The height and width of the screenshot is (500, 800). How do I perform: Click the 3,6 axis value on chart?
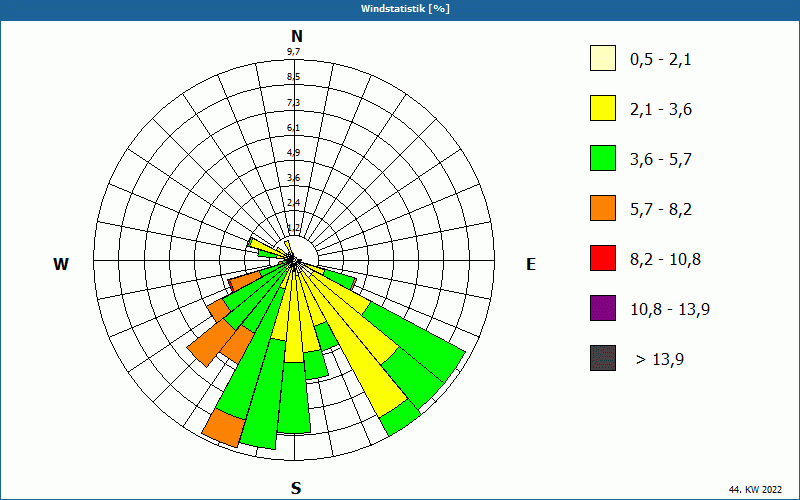tap(293, 178)
